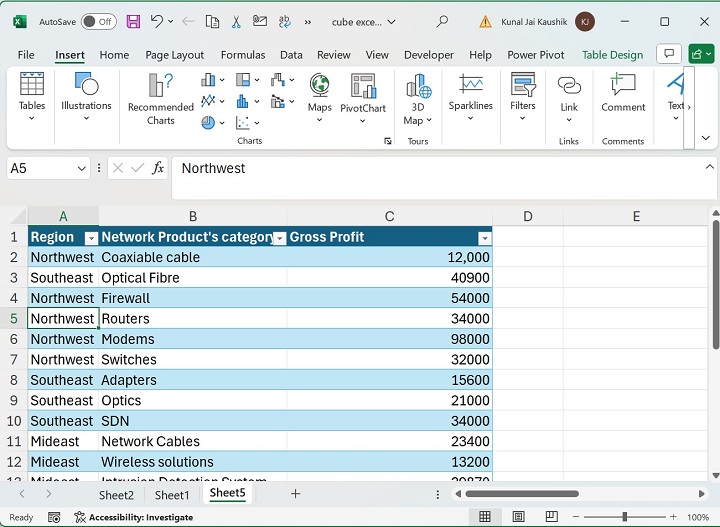Viewport: 720px width, 527px height.
Task: Open the Region column filter dropdown
Action: point(90,238)
